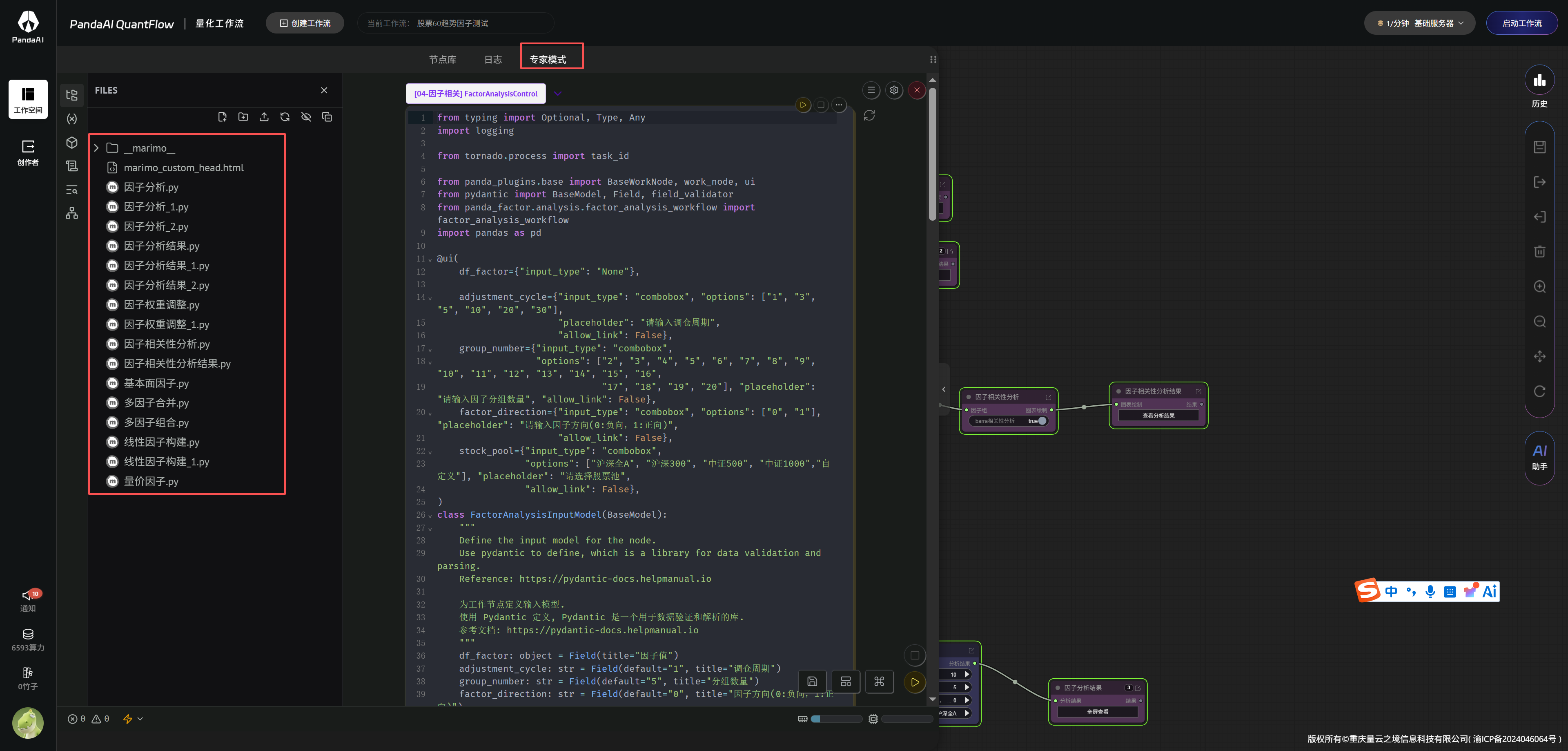The width and height of the screenshot is (1568, 751).
Task: Click 查看分析结果 on the 因子相关性分析结果 node
Action: tap(1158, 416)
